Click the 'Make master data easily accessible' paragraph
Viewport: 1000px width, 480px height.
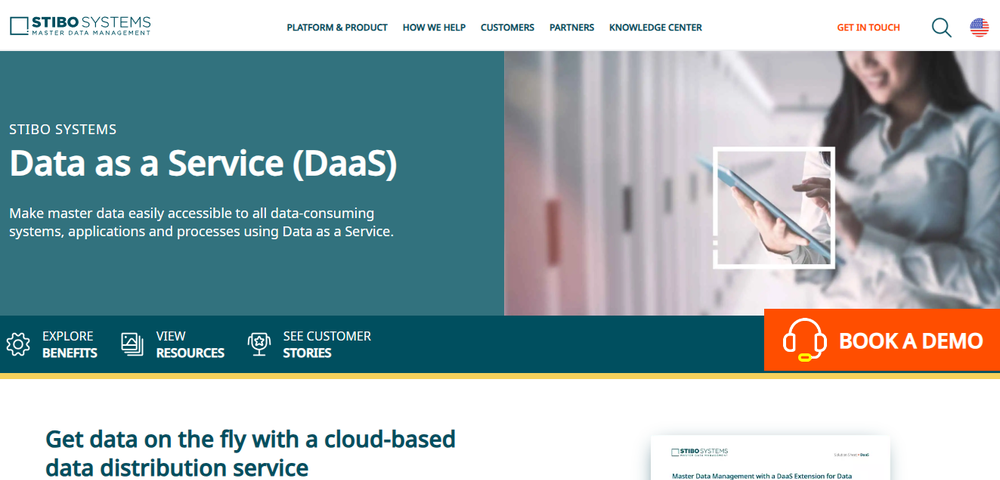[202, 222]
